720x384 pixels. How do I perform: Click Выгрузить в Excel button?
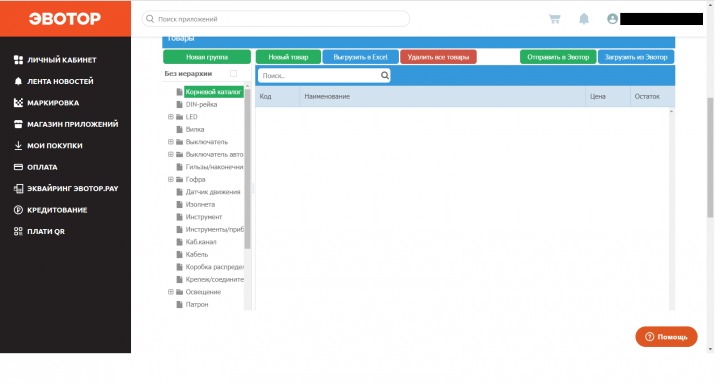coord(360,57)
